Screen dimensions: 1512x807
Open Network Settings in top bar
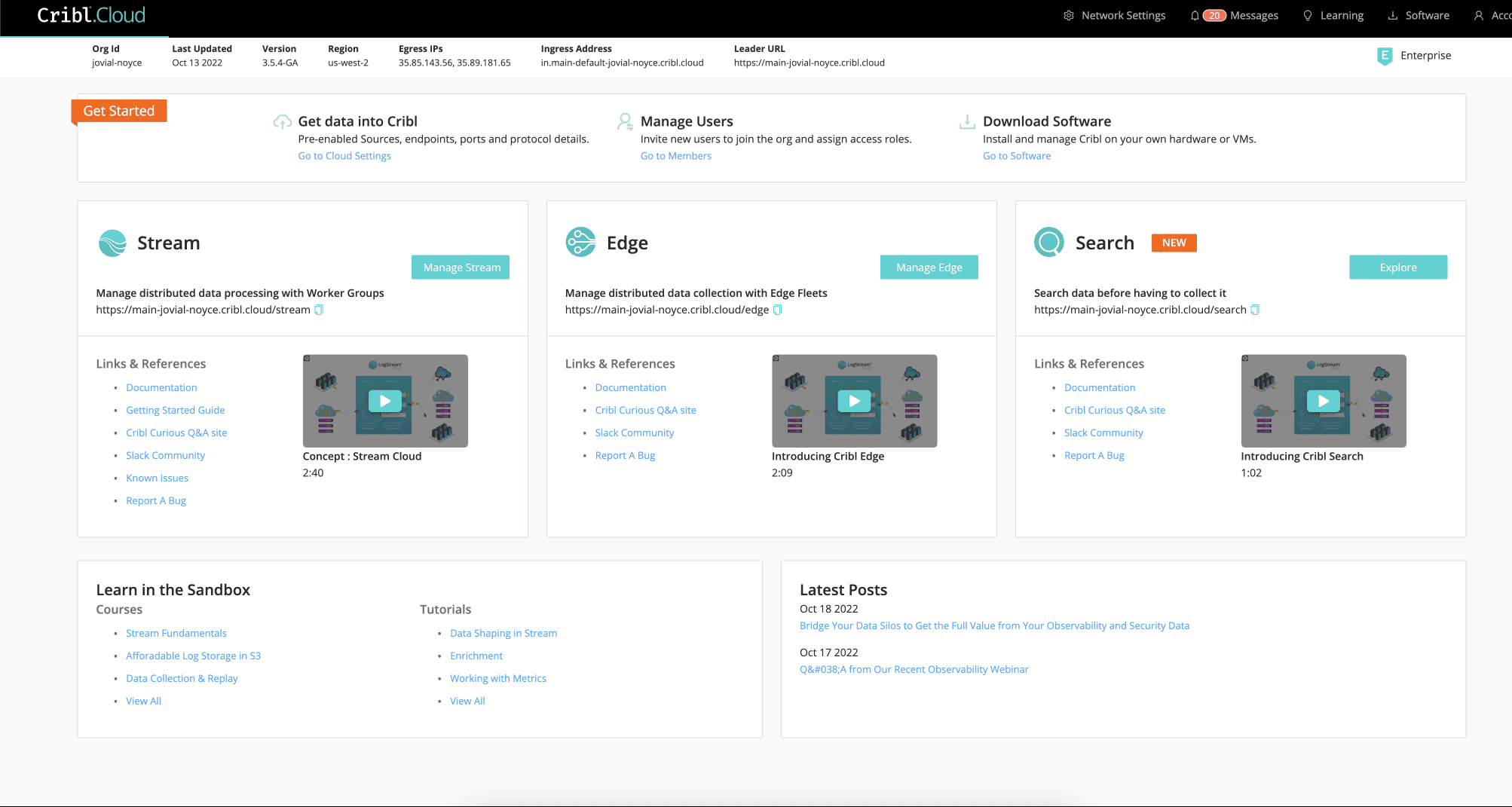(x=1114, y=16)
